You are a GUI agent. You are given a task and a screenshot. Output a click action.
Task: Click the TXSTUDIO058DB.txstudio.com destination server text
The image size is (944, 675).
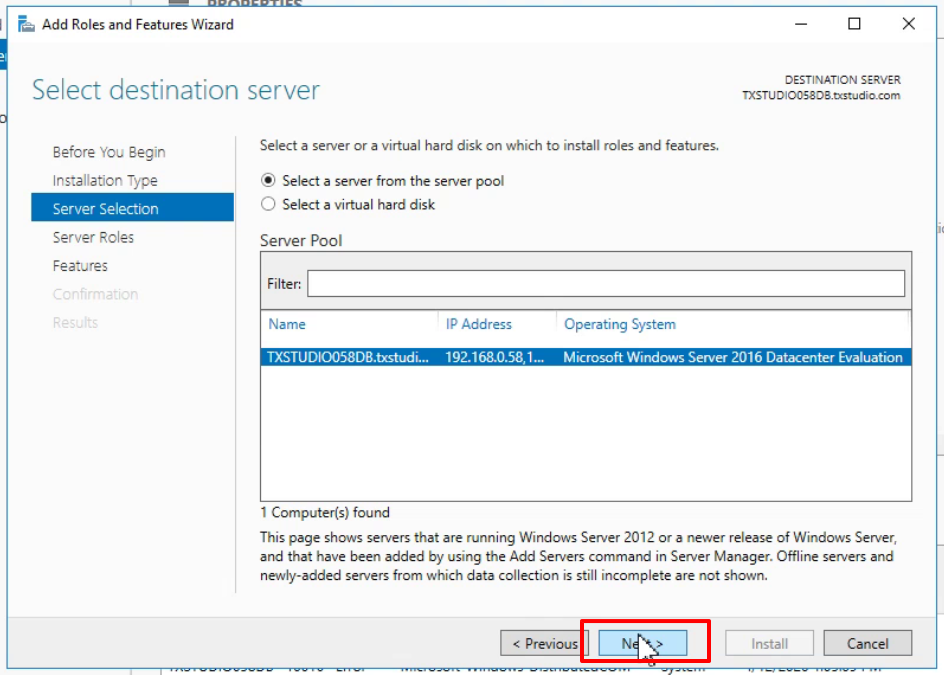click(x=821, y=95)
